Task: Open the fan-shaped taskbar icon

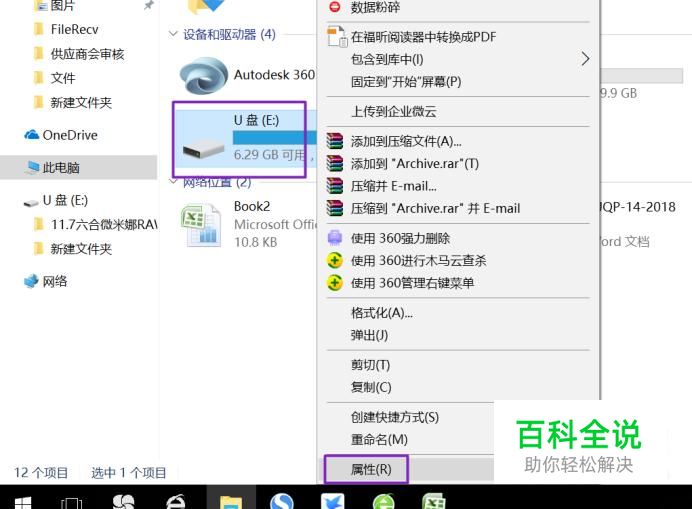Action: click(124, 501)
